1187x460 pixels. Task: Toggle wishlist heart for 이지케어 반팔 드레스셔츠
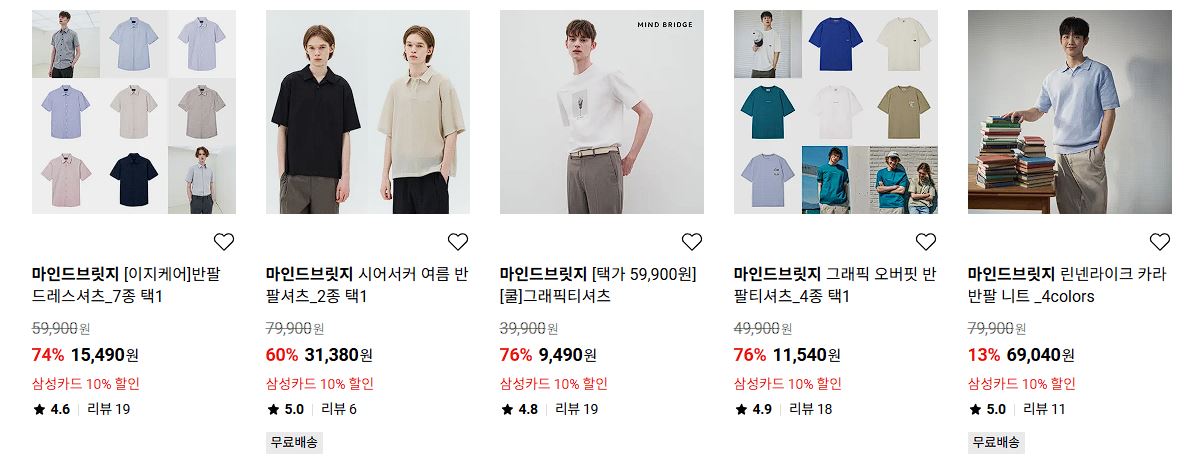223,242
